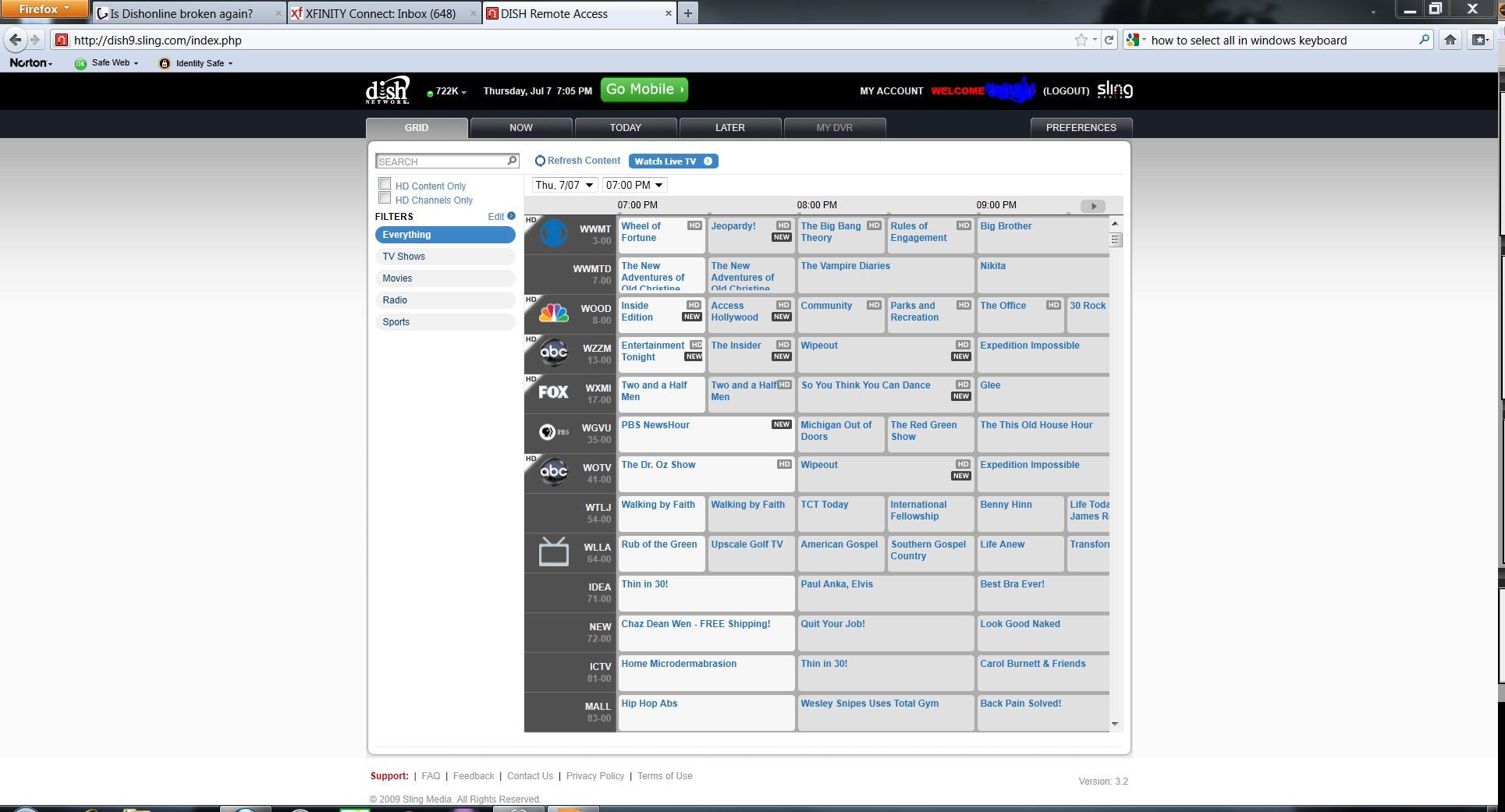Open the MY DVR tab

pos(835,127)
